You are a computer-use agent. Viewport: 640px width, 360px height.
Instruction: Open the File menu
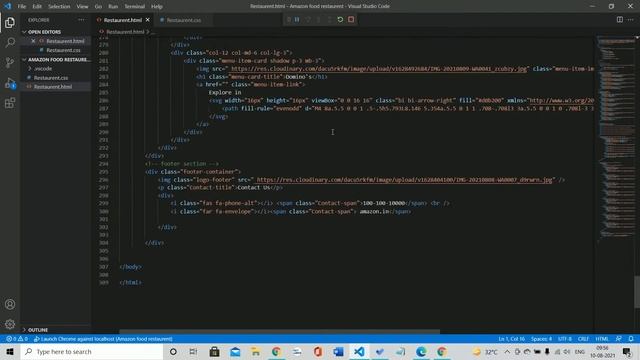tap(22, 7)
